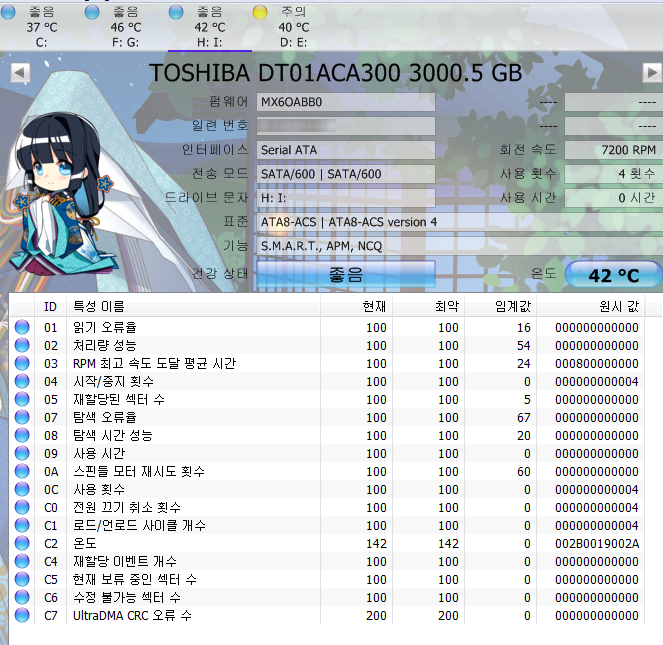The image size is (663, 645).
Task: Click raw value 002B0019002A
Action: [597, 543]
